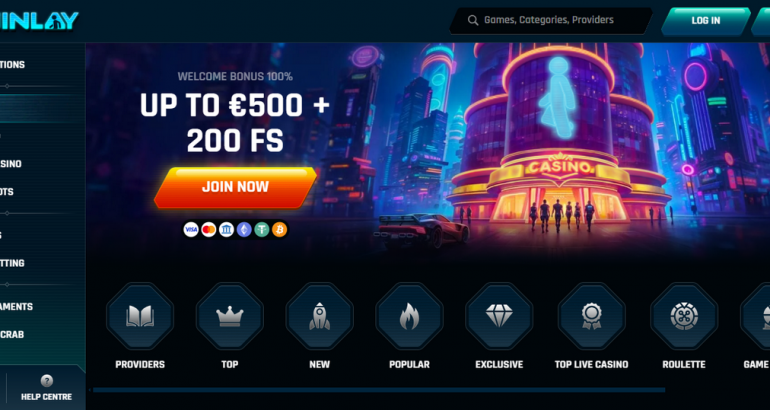Open the Betting sidebar menu item

(12, 263)
